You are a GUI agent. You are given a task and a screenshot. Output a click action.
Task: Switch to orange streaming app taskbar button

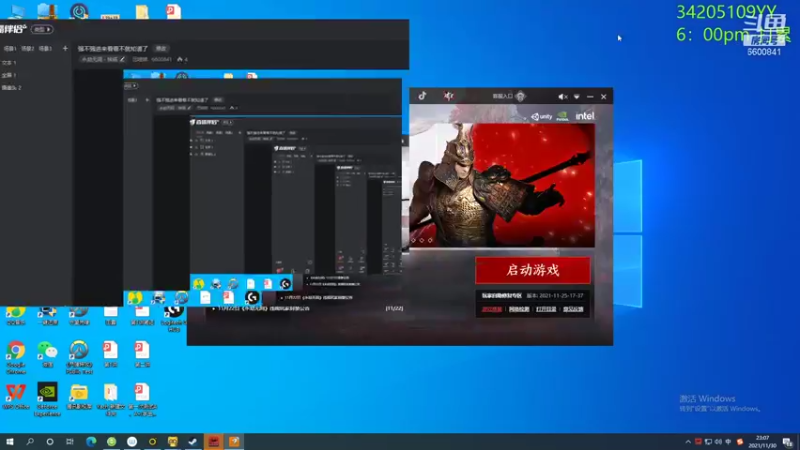pyautogui.click(x=234, y=441)
